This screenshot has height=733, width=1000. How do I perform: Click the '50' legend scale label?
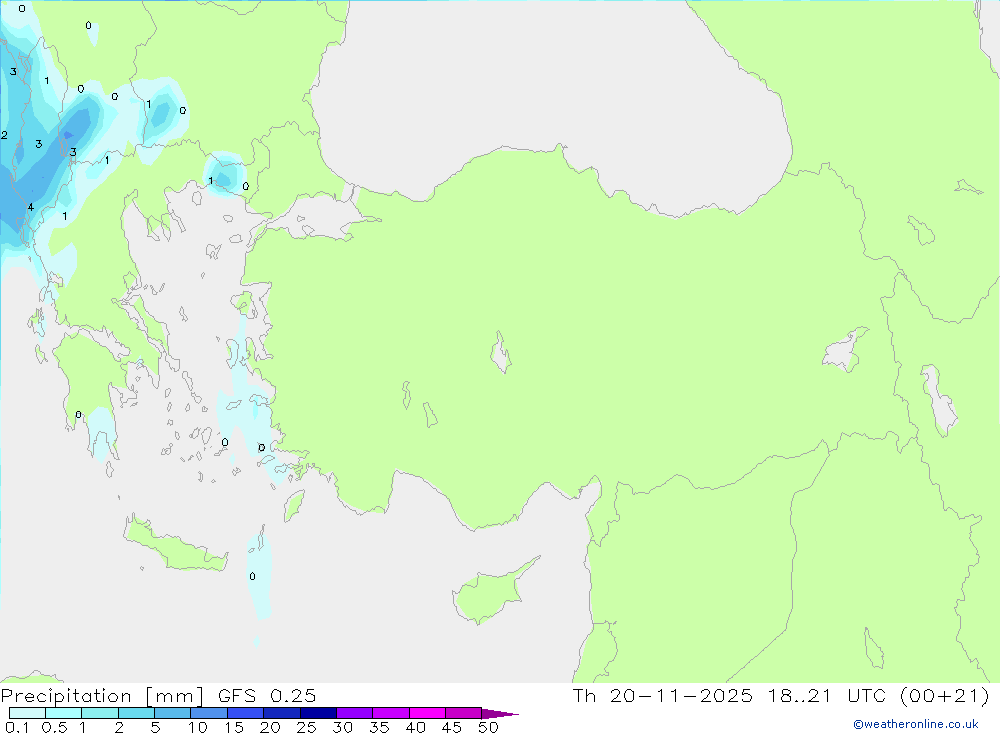[x=489, y=727]
